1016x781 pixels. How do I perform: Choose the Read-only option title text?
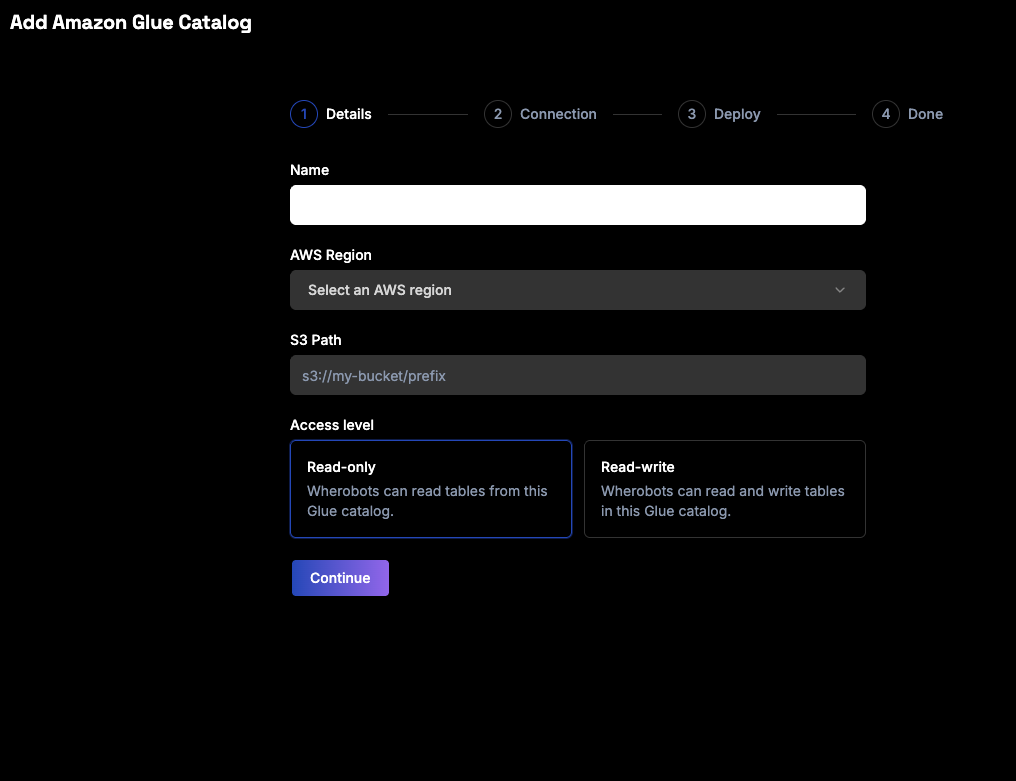tap(341, 467)
